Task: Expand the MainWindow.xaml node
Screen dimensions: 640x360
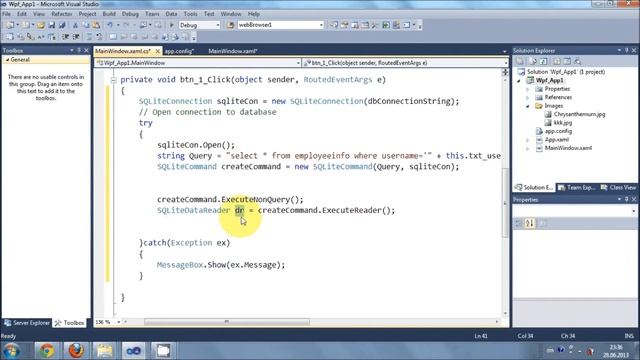Action: point(528,149)
